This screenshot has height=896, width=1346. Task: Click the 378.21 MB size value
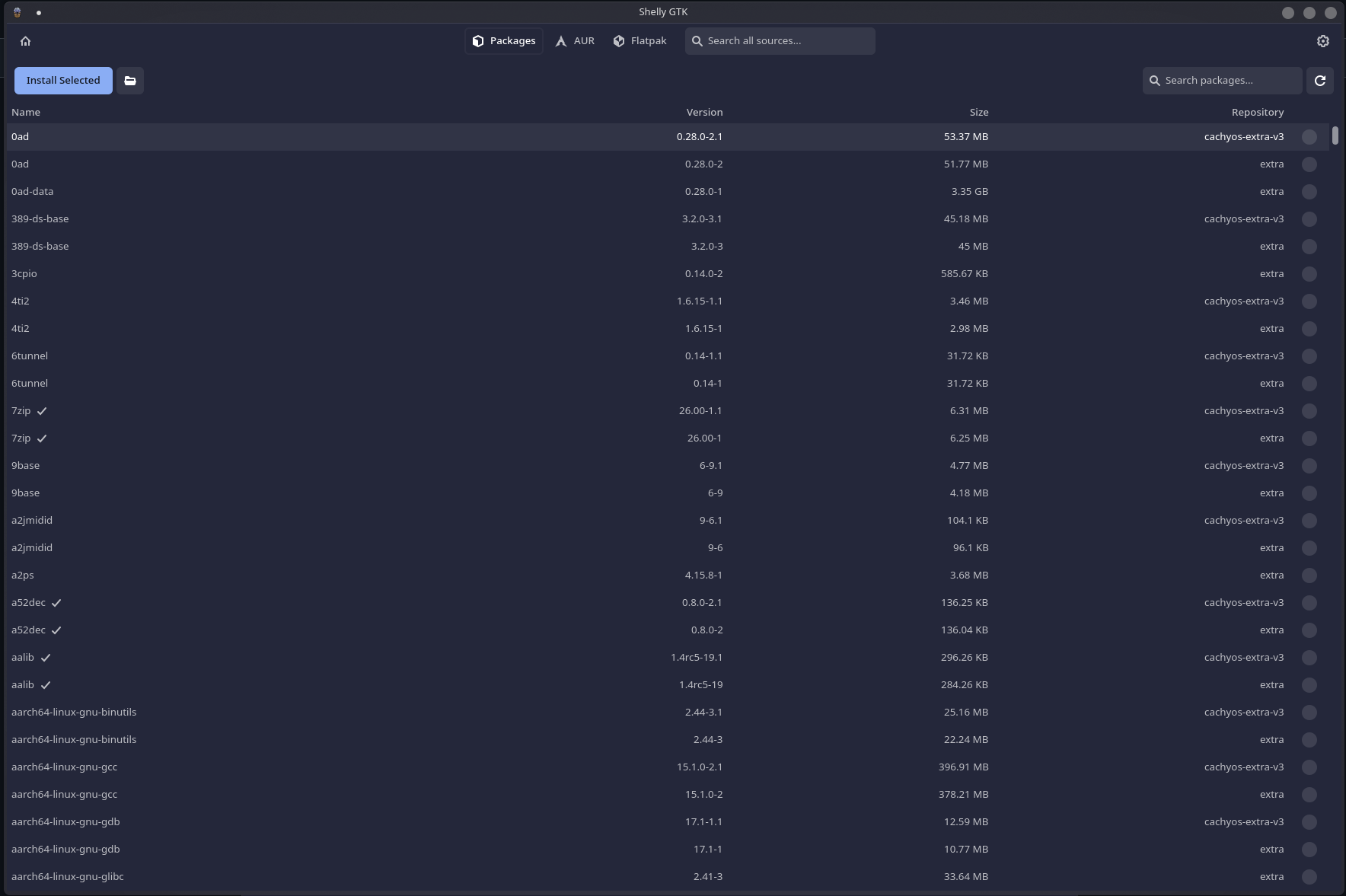(964, 795)
